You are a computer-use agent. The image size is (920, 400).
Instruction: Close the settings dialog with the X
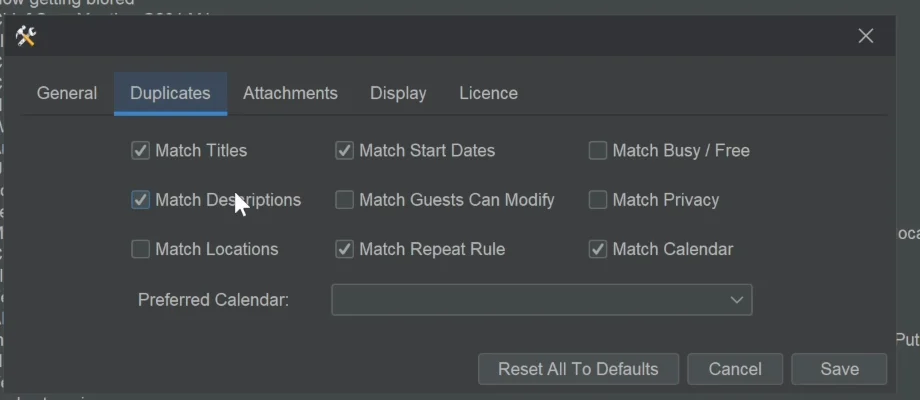(x=865, y=36)
